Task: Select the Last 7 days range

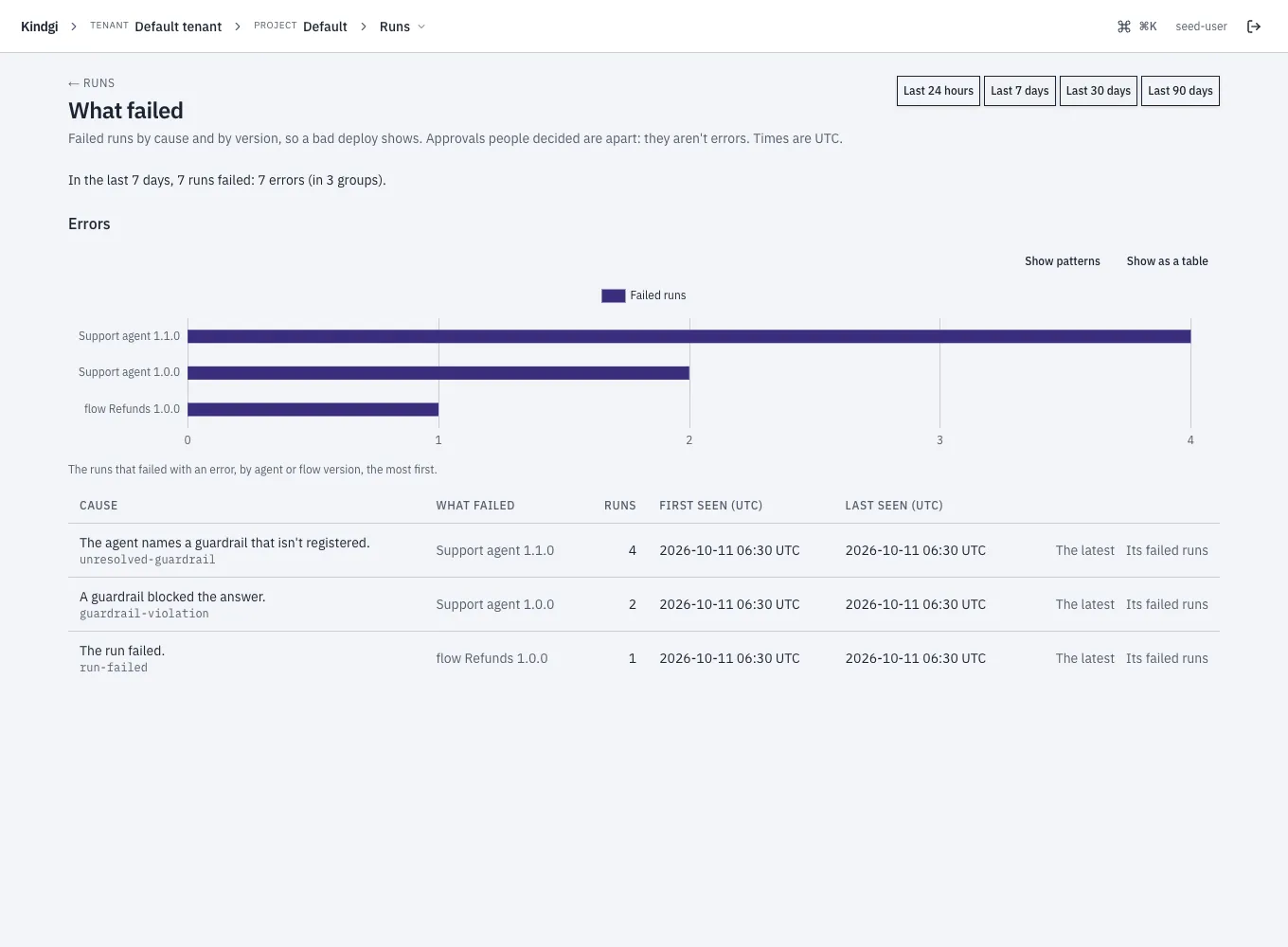Action: click(x=1020, y=91)
